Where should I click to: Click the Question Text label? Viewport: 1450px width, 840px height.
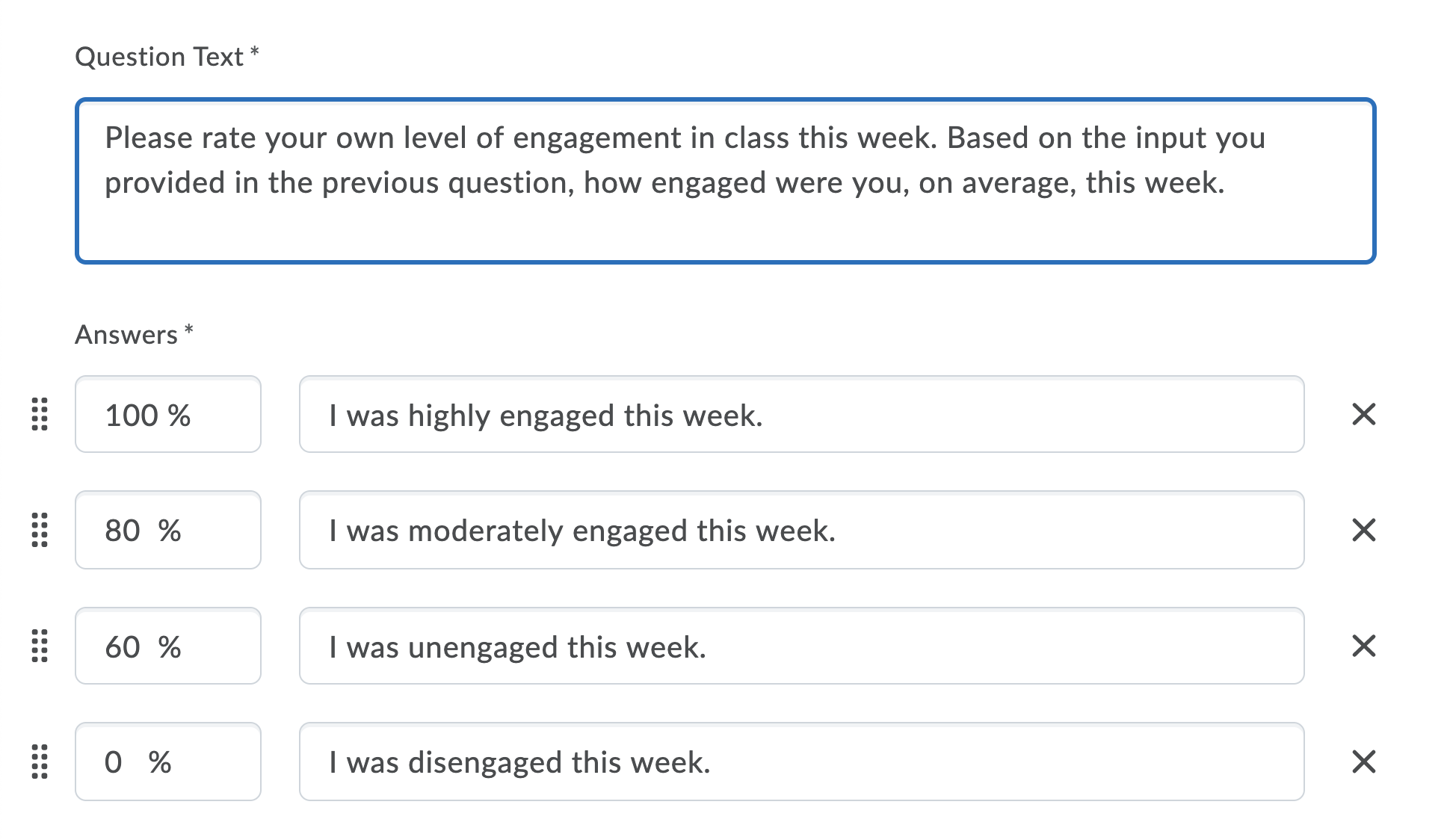159,56
